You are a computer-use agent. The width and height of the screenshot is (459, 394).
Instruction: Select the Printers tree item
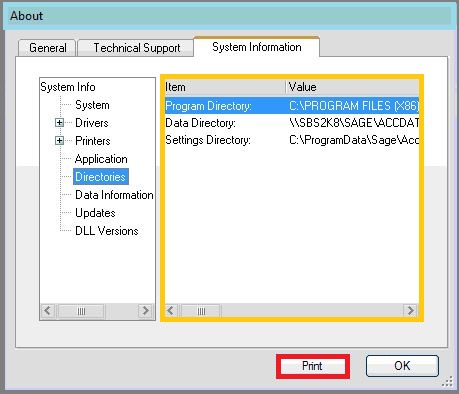point(93,141)
